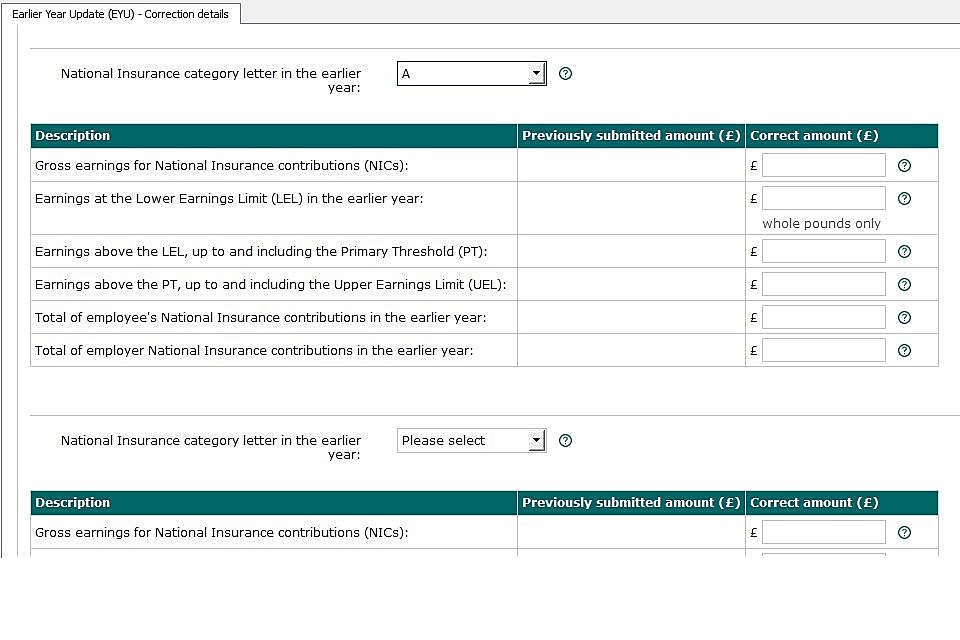Click the employee's NI contributions amount field
Image resolution: width=960 pixels, height=640 pixels.
[x=823, y=317]
